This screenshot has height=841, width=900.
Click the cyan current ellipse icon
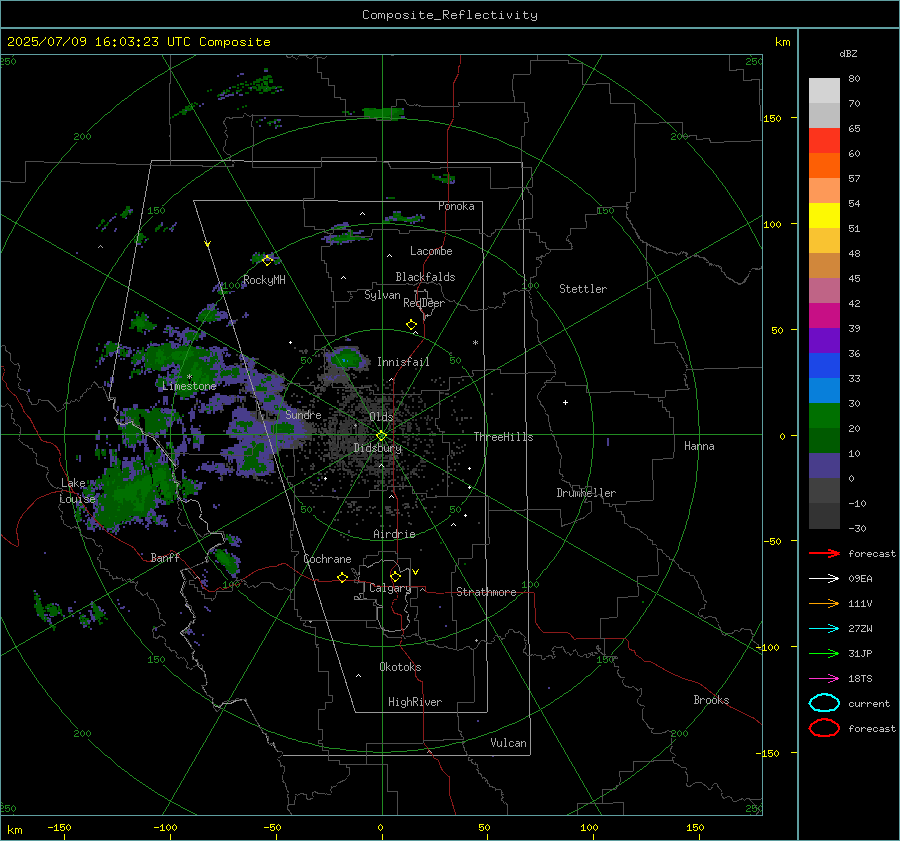click(x=824, y=703)
